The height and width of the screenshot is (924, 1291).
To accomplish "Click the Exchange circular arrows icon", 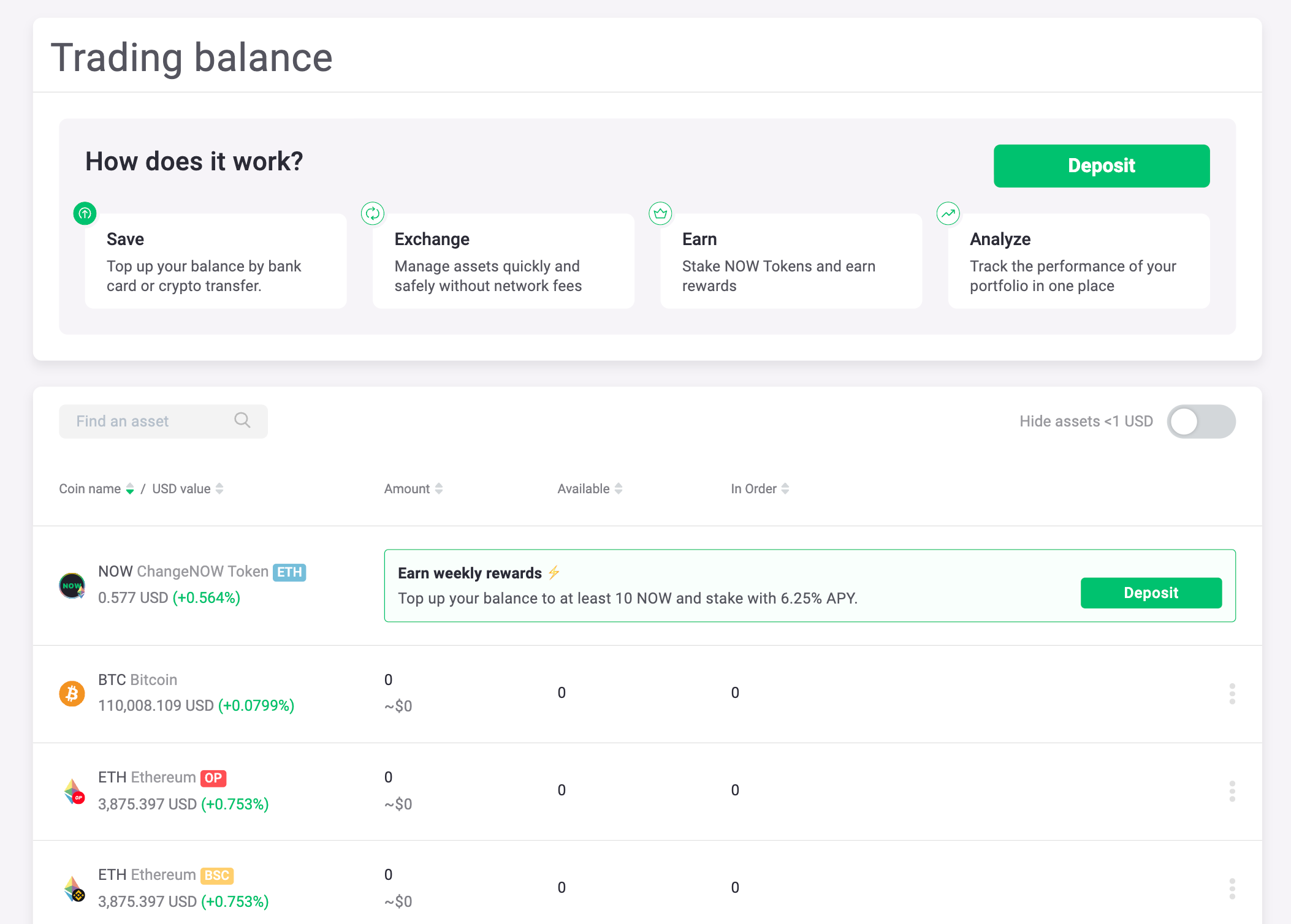I will click(372, 213).
